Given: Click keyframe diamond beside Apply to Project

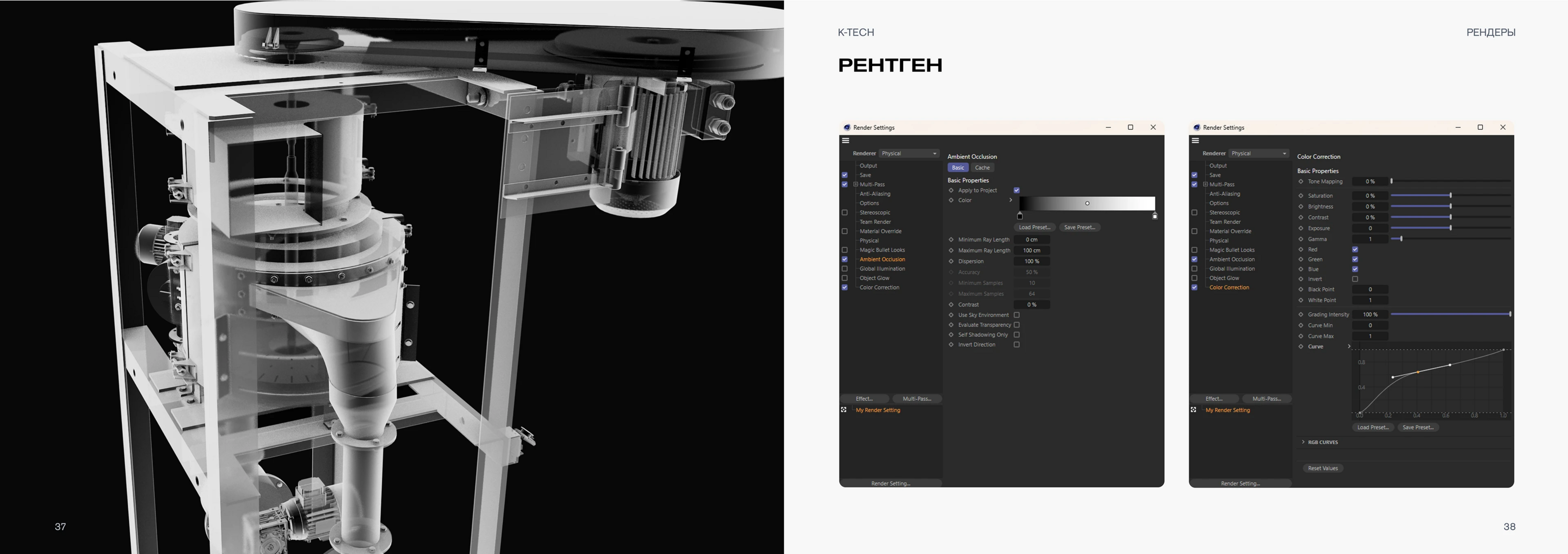Looking at the screenshot, I should pyautogui.click(x=952, y=191).
